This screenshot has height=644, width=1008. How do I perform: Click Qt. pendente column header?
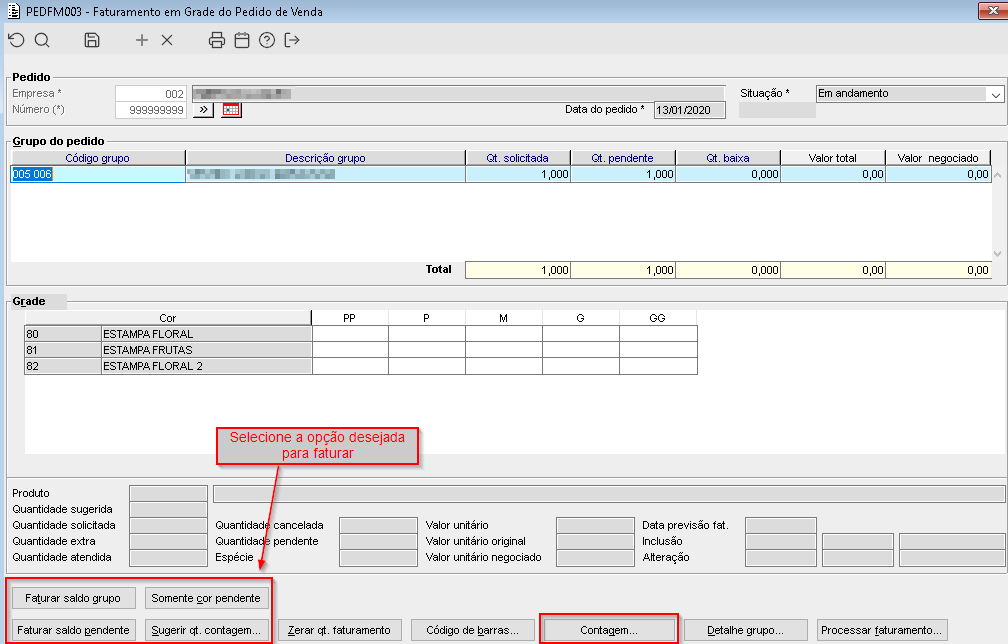(622, 158)
